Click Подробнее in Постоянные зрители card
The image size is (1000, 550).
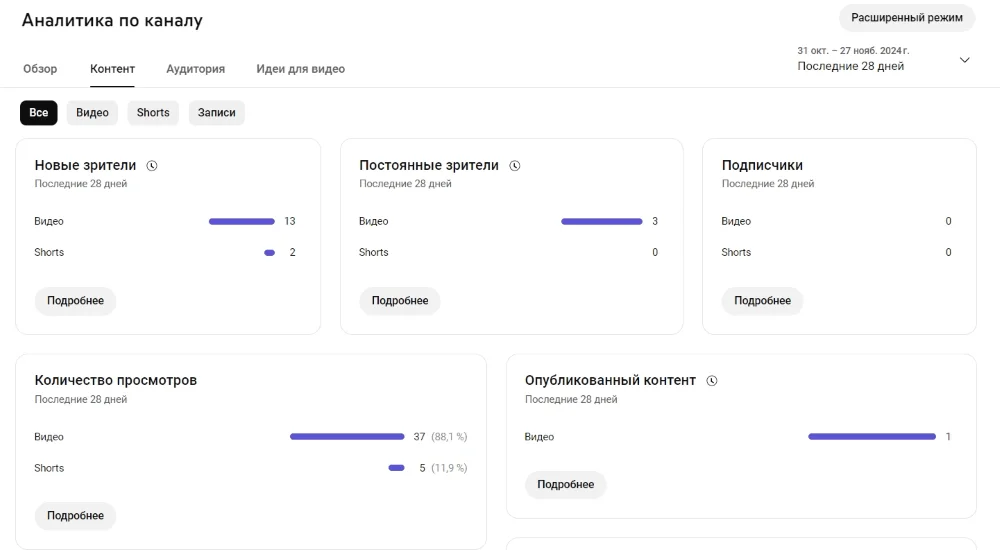point(400,301)
